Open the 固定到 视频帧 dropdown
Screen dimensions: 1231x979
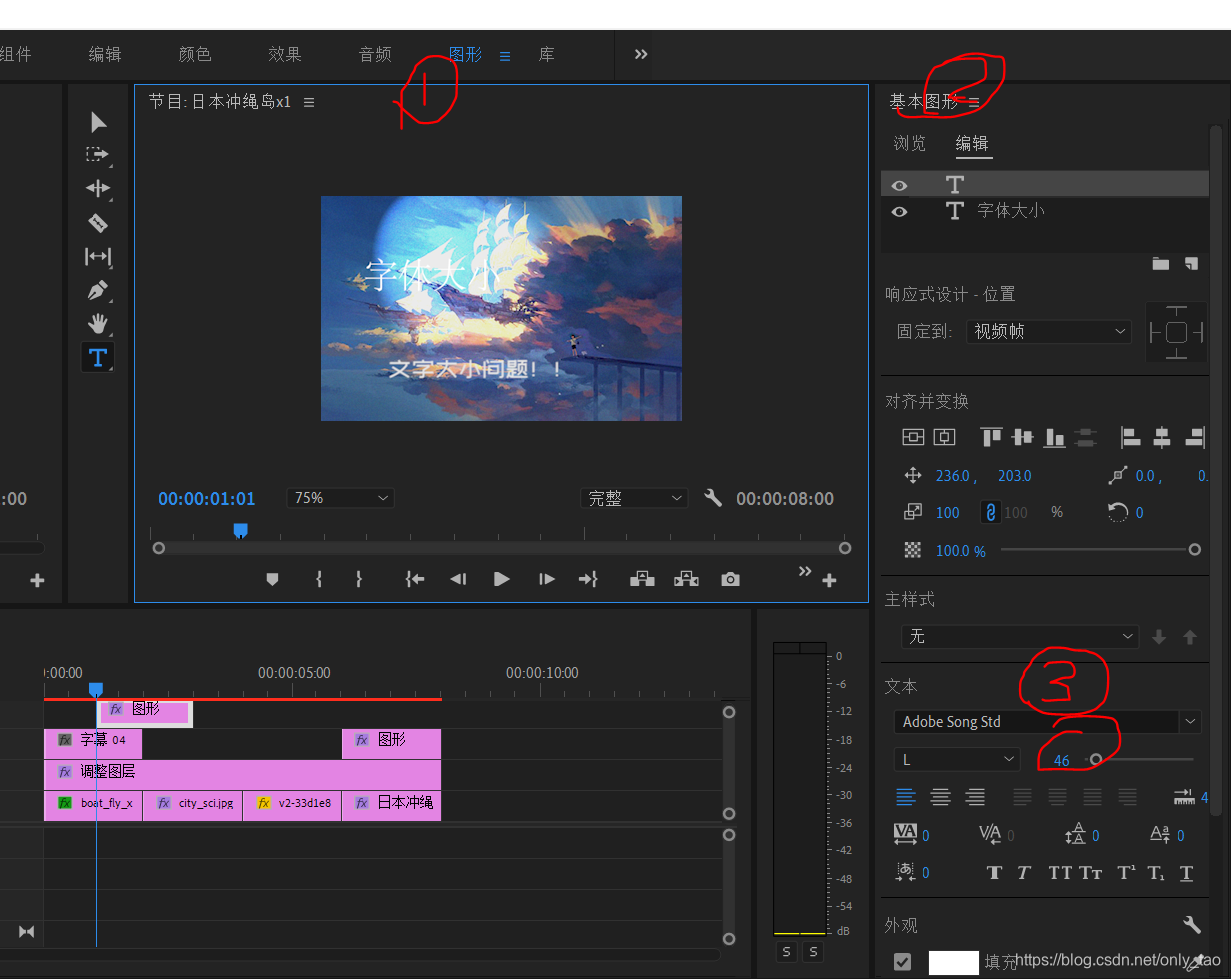point(1048,331)
